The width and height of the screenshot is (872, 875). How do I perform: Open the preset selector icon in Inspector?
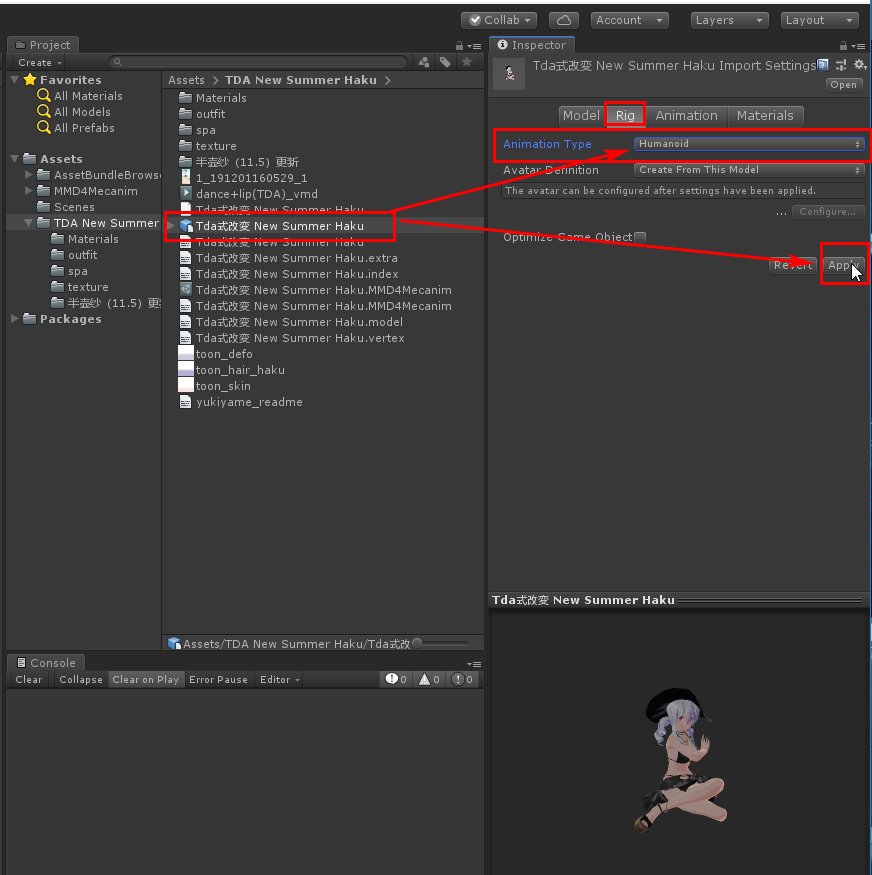841,65
